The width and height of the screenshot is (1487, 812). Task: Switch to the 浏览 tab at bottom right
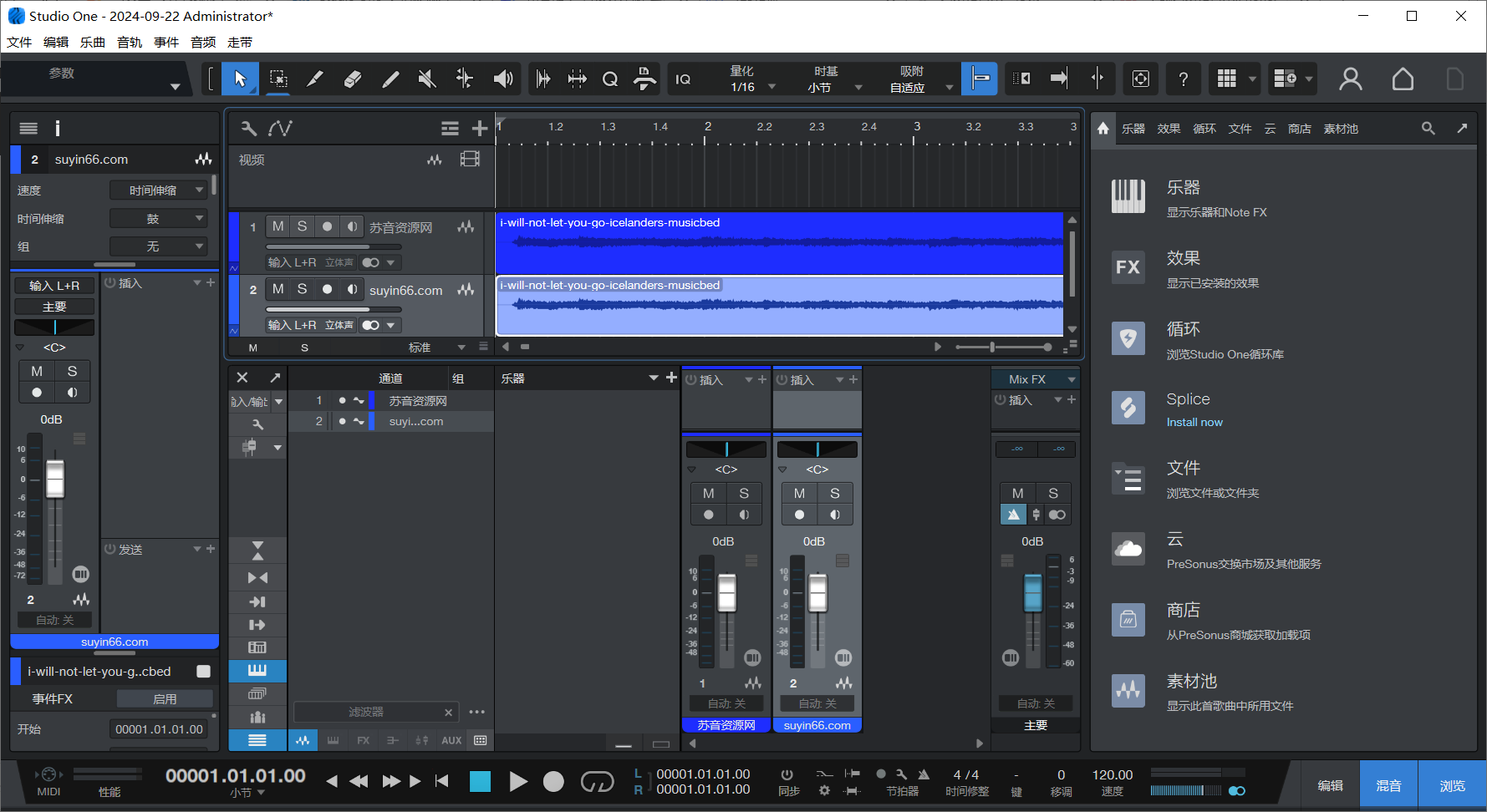coord(1453,784)
